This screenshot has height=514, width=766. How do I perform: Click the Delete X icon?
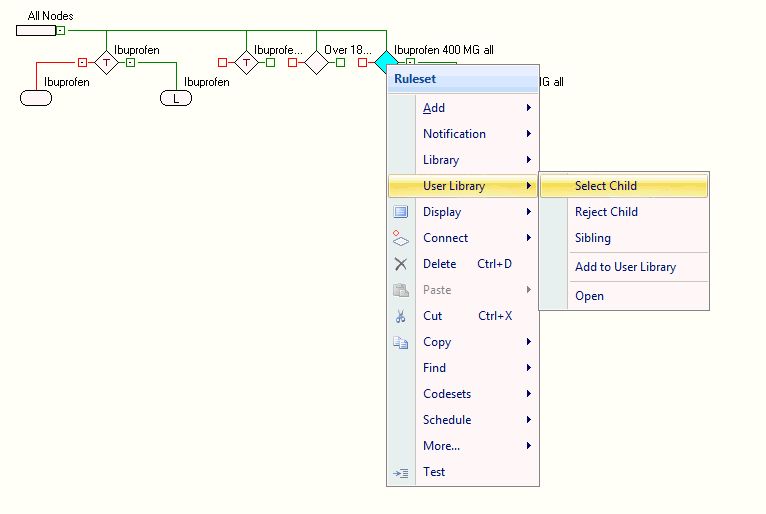[x=401, y=264]
